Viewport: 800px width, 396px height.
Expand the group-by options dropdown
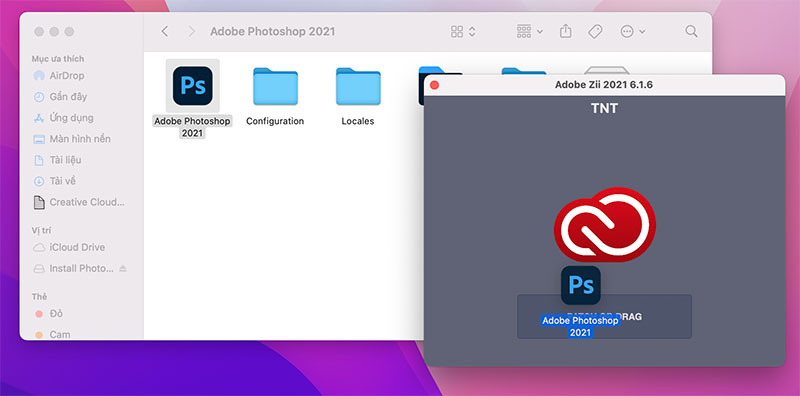coord(530,32)
